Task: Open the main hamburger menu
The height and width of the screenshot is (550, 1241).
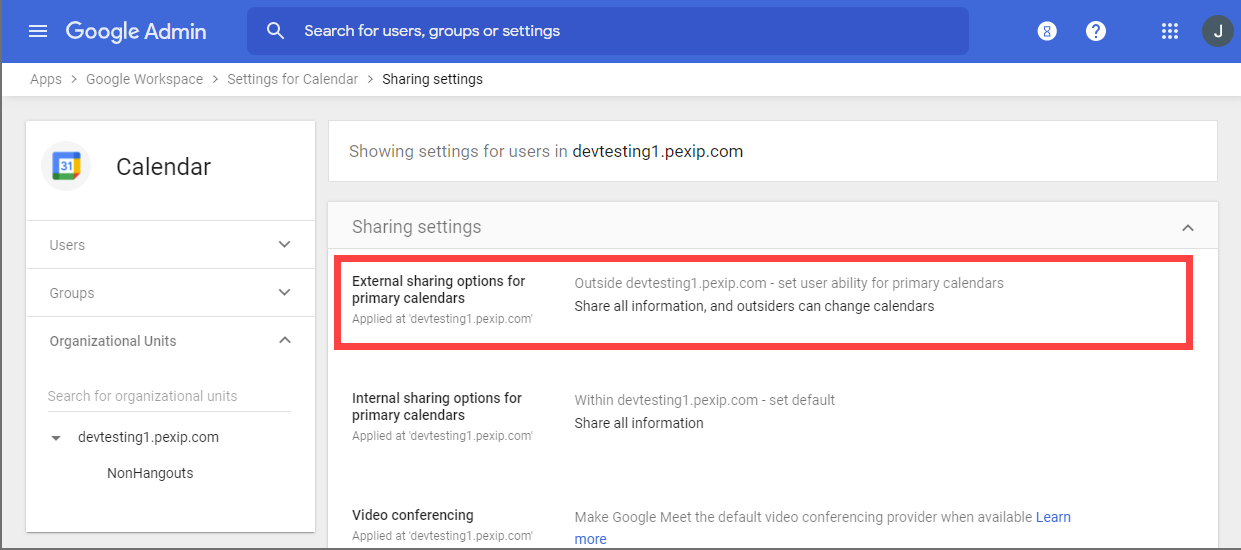Action: pyautogui.click(x=38, y=31)
